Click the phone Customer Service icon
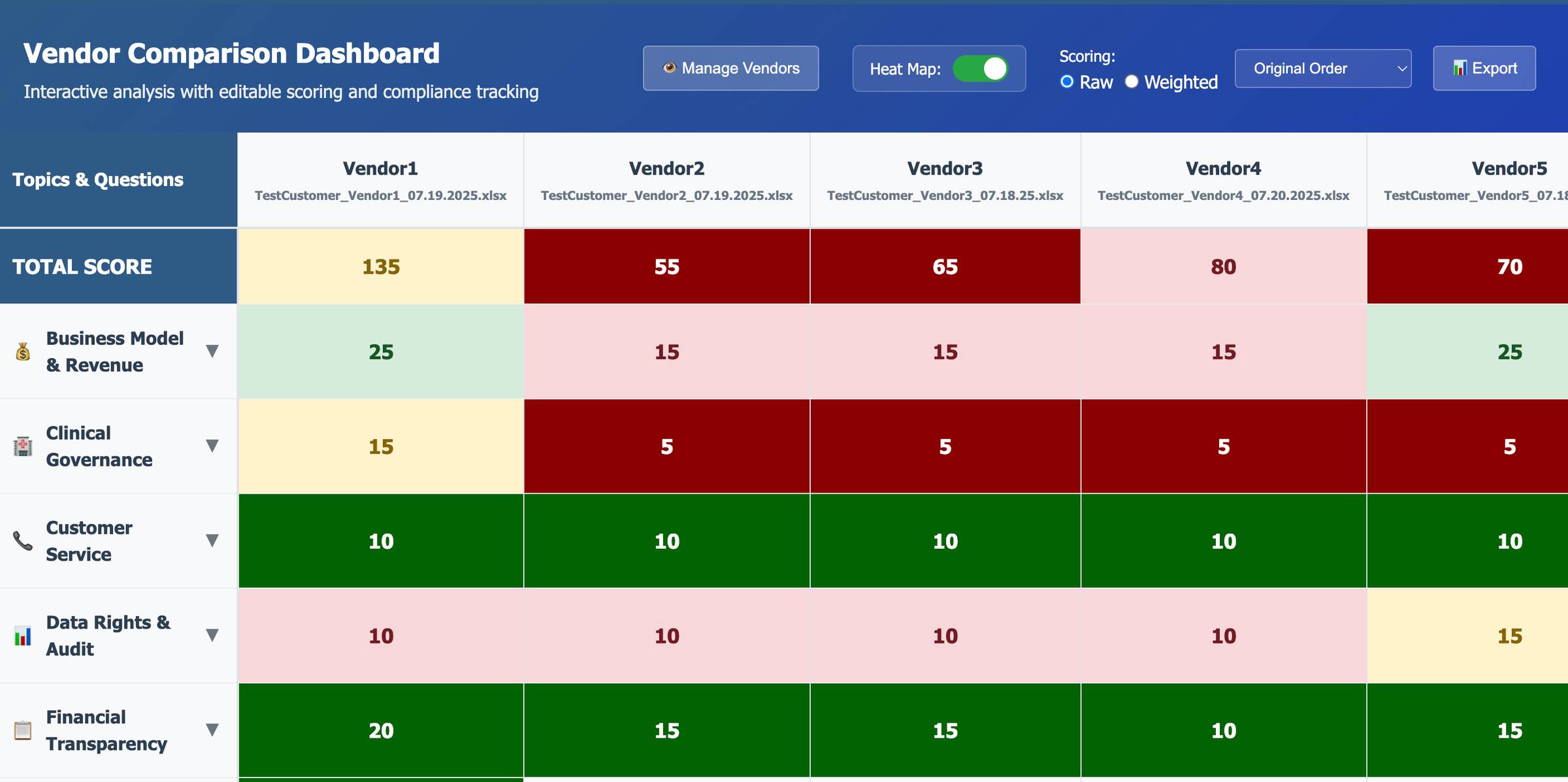The height and width of the screenshot is (782, 1568). (23, 541)
